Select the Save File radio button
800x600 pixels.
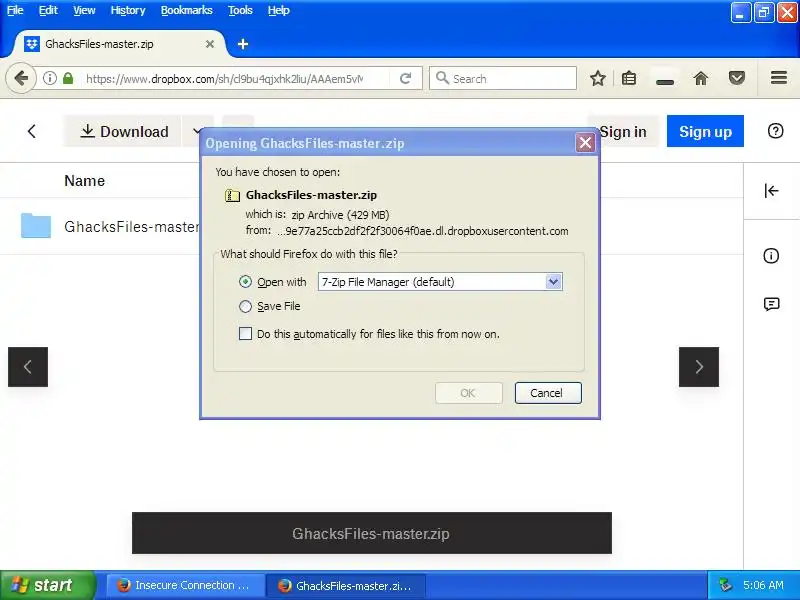coord(245,306)
